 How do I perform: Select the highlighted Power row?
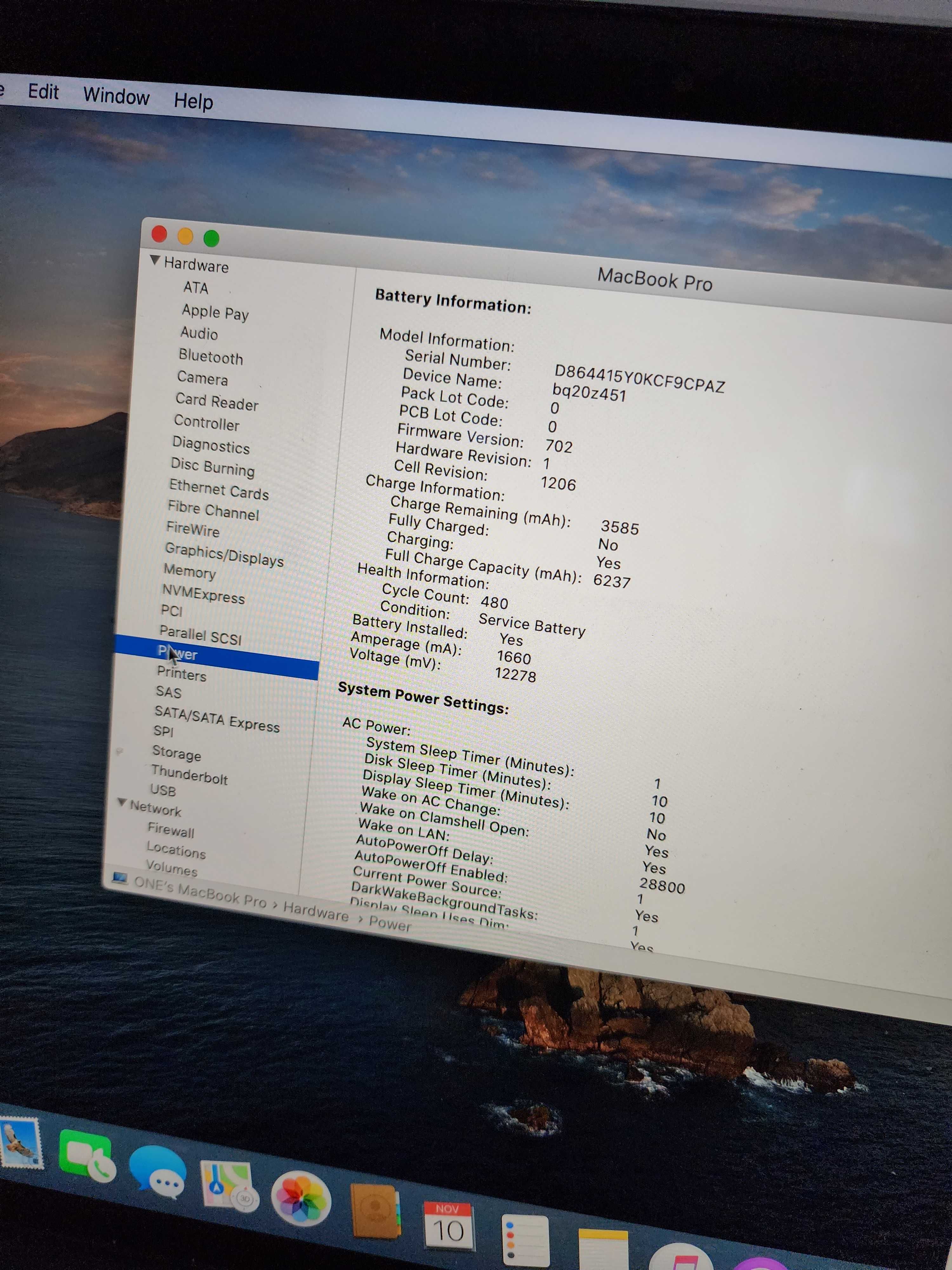point(217,658)
